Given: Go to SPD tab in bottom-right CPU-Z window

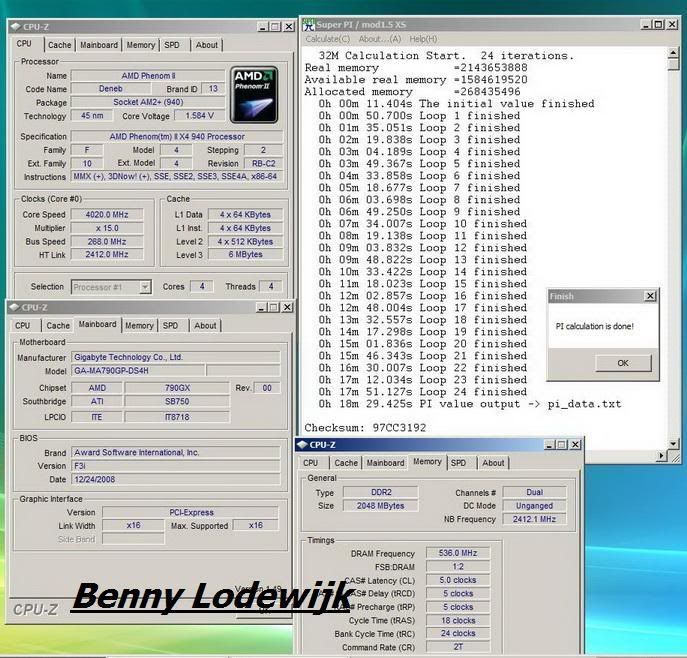Looking at the screenshot, I should pyautogui.click(x=458, y=463).
